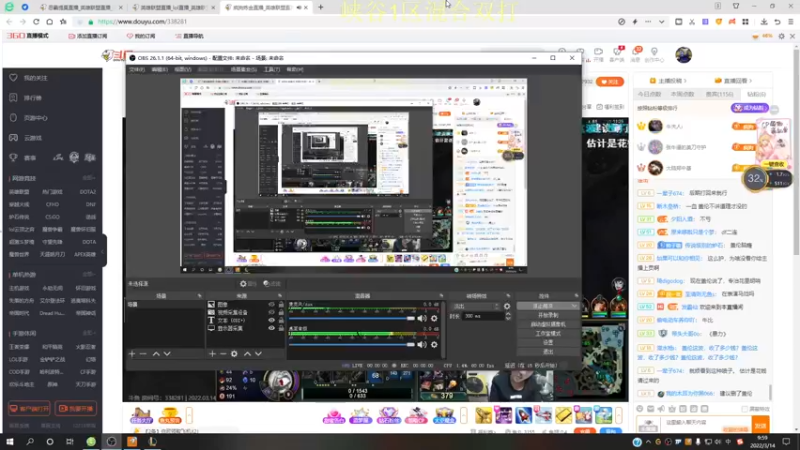Remove the selected scene in OBS
The image size is (800, 450).
[x=143, y=354]
